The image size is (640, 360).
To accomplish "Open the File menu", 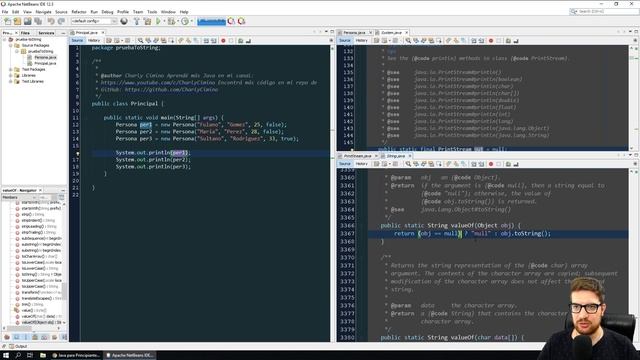I will 5,12.
